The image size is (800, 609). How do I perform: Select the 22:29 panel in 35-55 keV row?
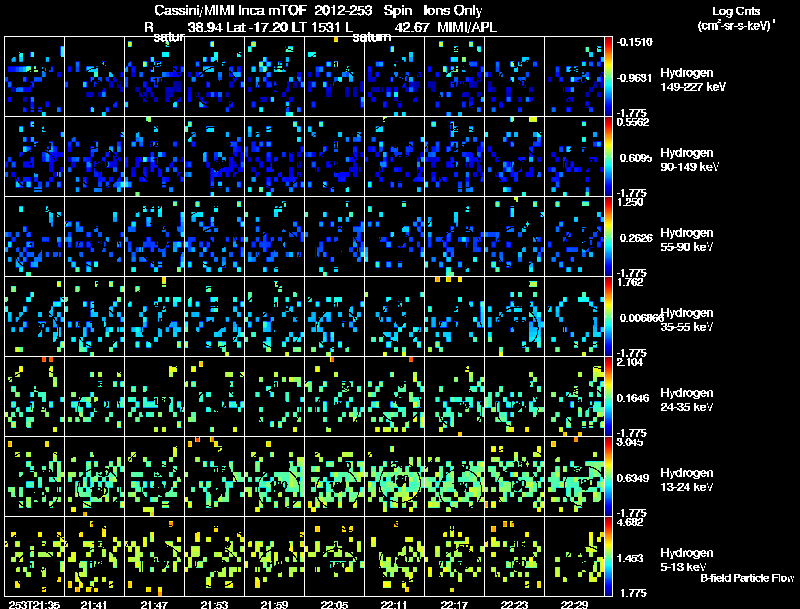coord(574,316)
